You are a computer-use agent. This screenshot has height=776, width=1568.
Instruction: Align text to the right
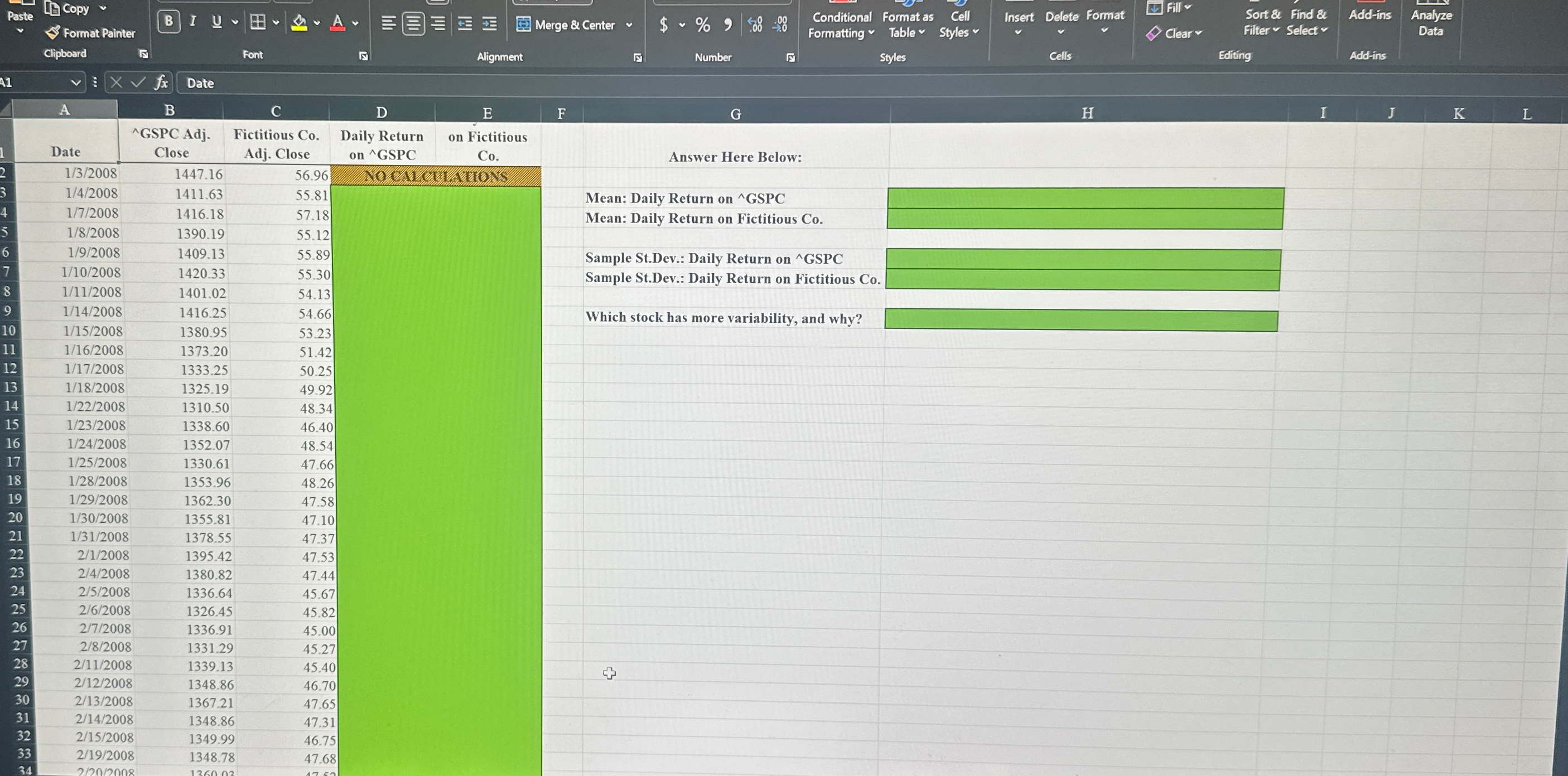438,24
